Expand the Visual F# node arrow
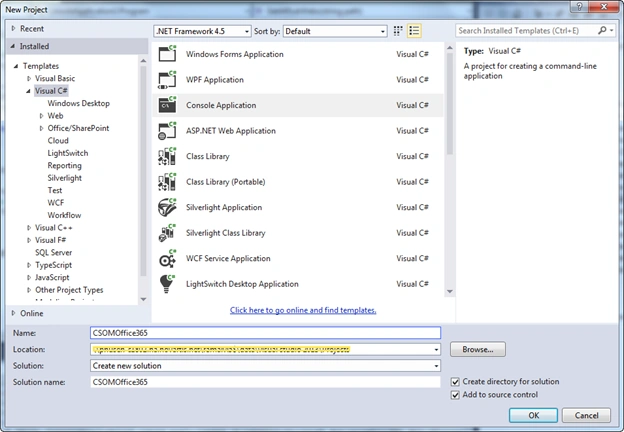The image size is (624, 432). (x=29, y=240)
